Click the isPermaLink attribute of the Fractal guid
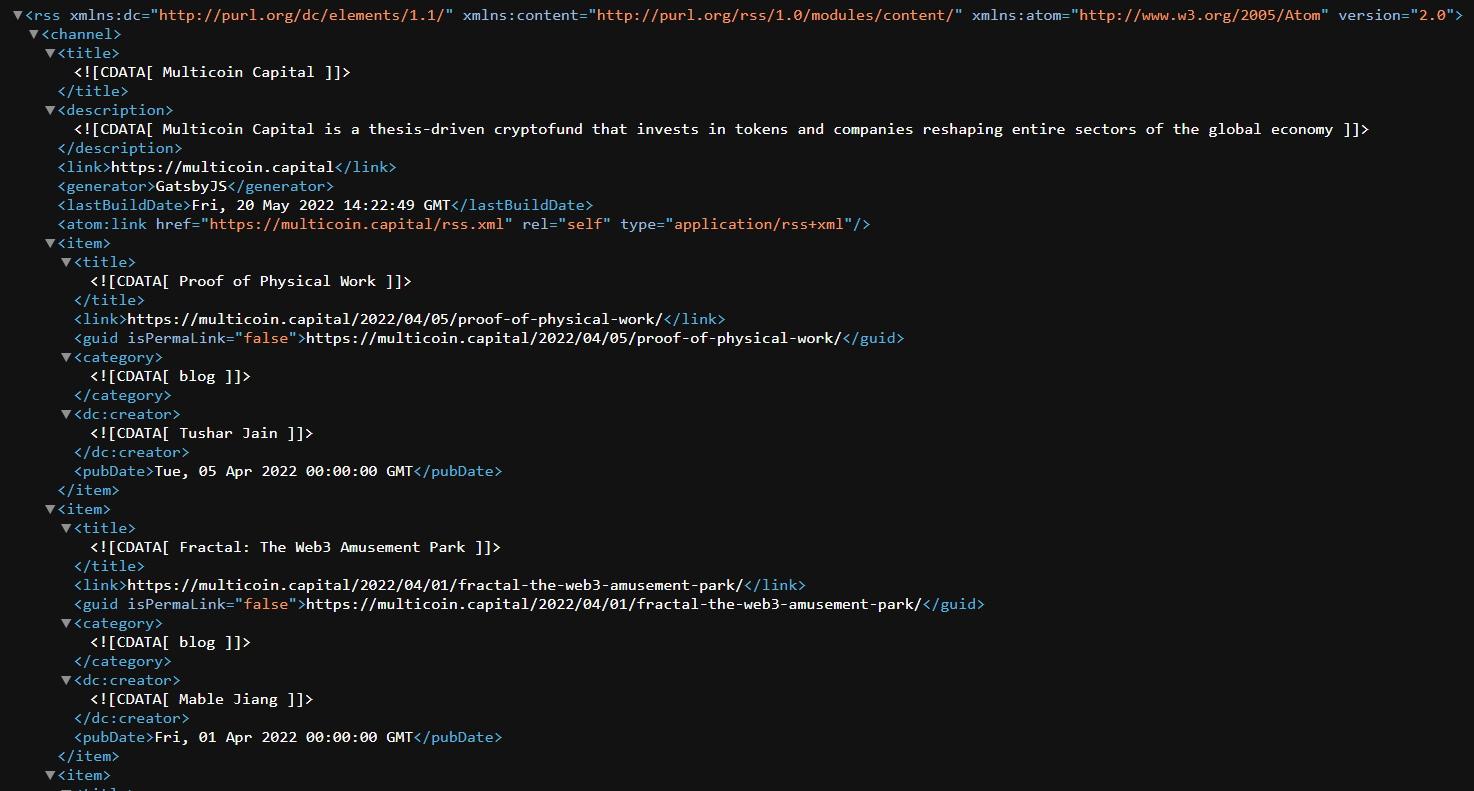Screen dimensions: 1474x791 (x=211, y=604)
